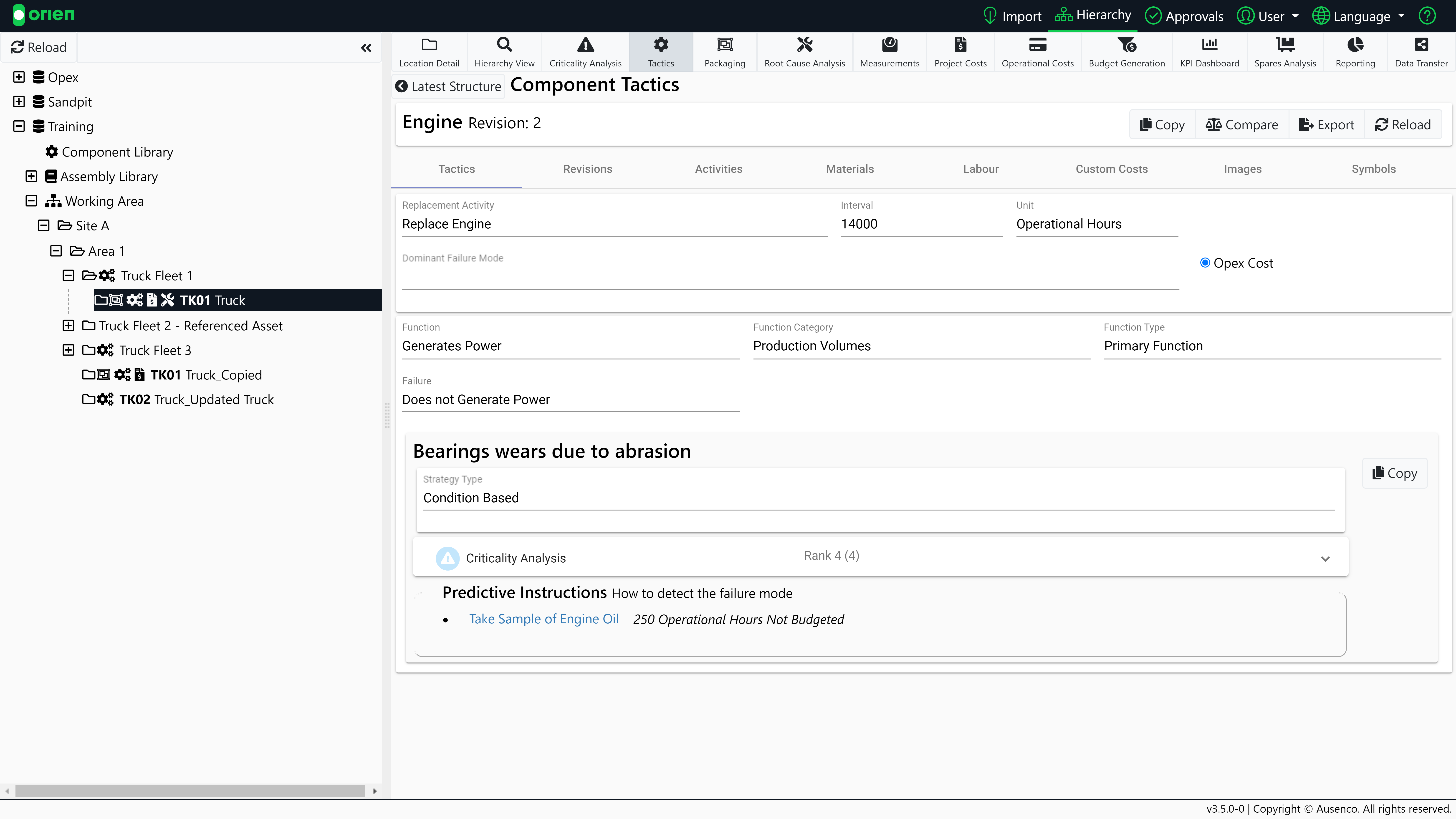Collapse the Site A node
The image size is (1456, 819).
43,225
